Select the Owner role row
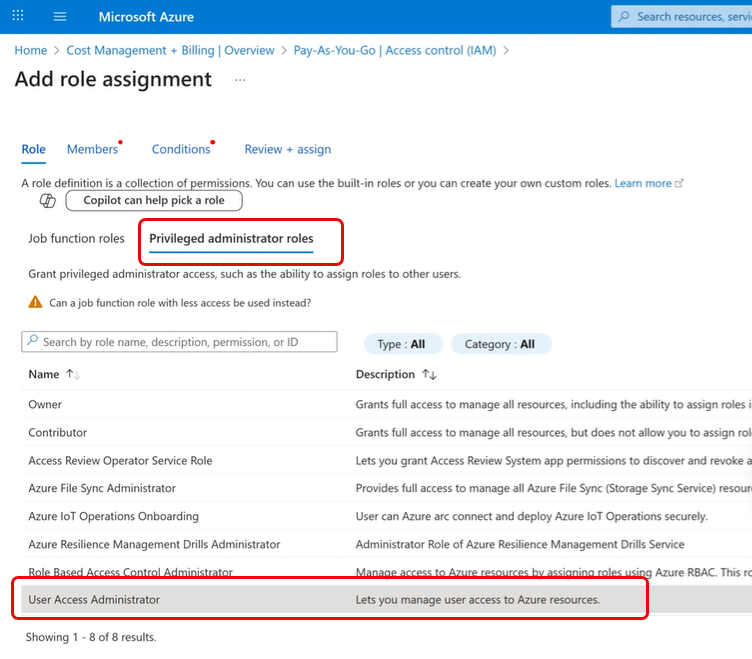752x659 pixels. coord(45,404)
